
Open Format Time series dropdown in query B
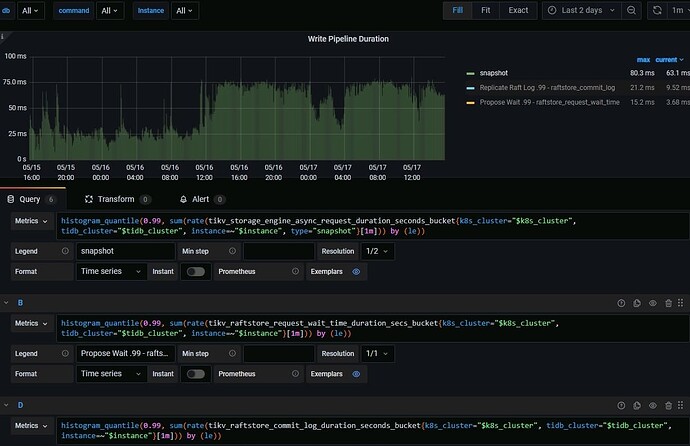coord(111,373)
